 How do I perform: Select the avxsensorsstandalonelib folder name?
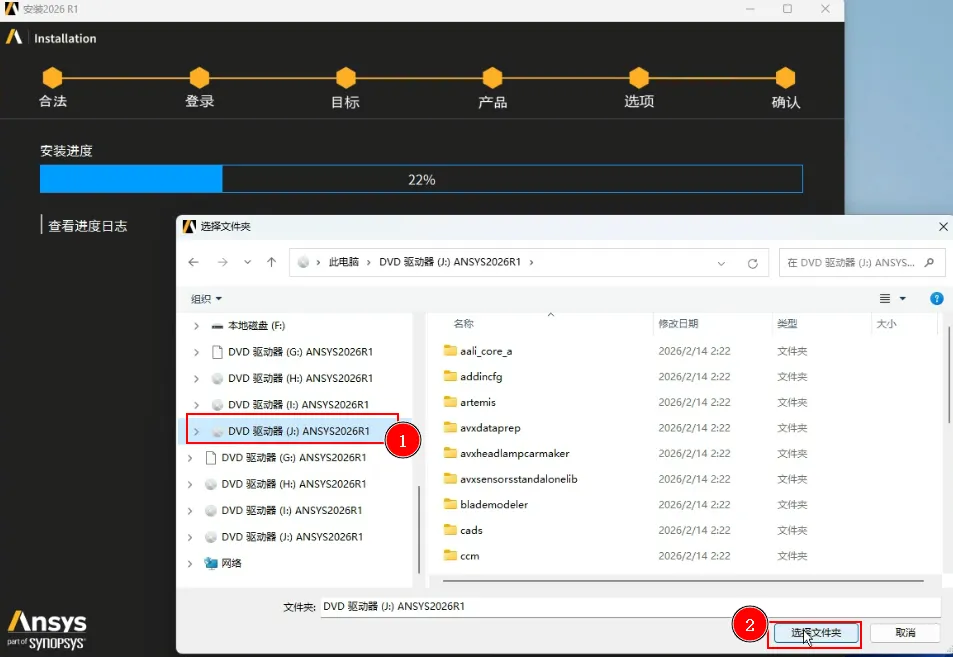click(518, 479)
